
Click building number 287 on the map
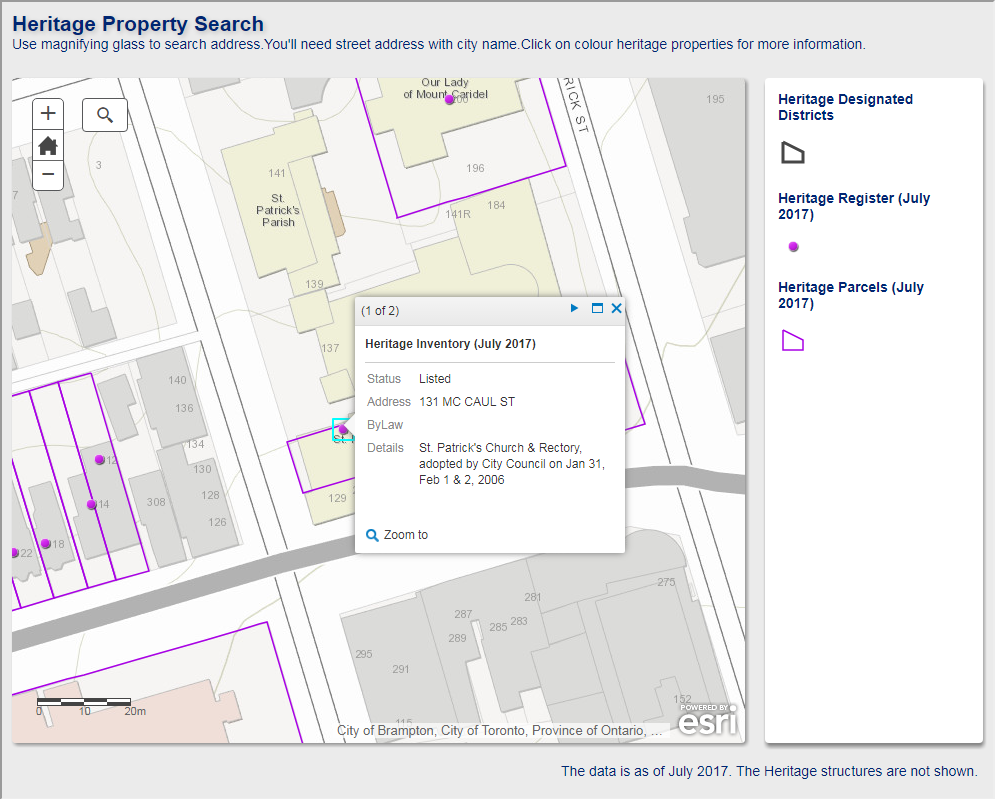coord(463,614)
